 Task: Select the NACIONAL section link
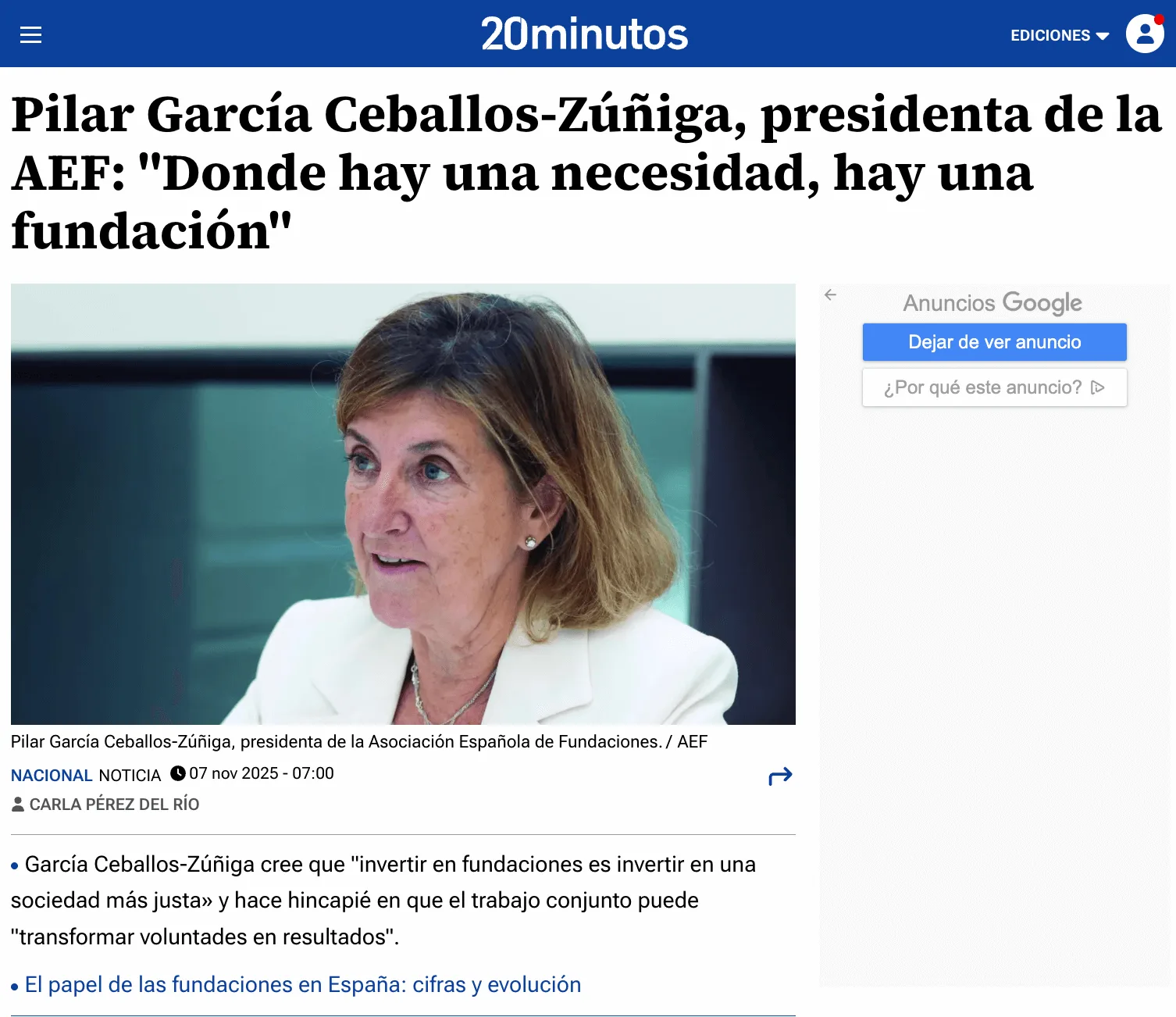[x=52, y=775]
